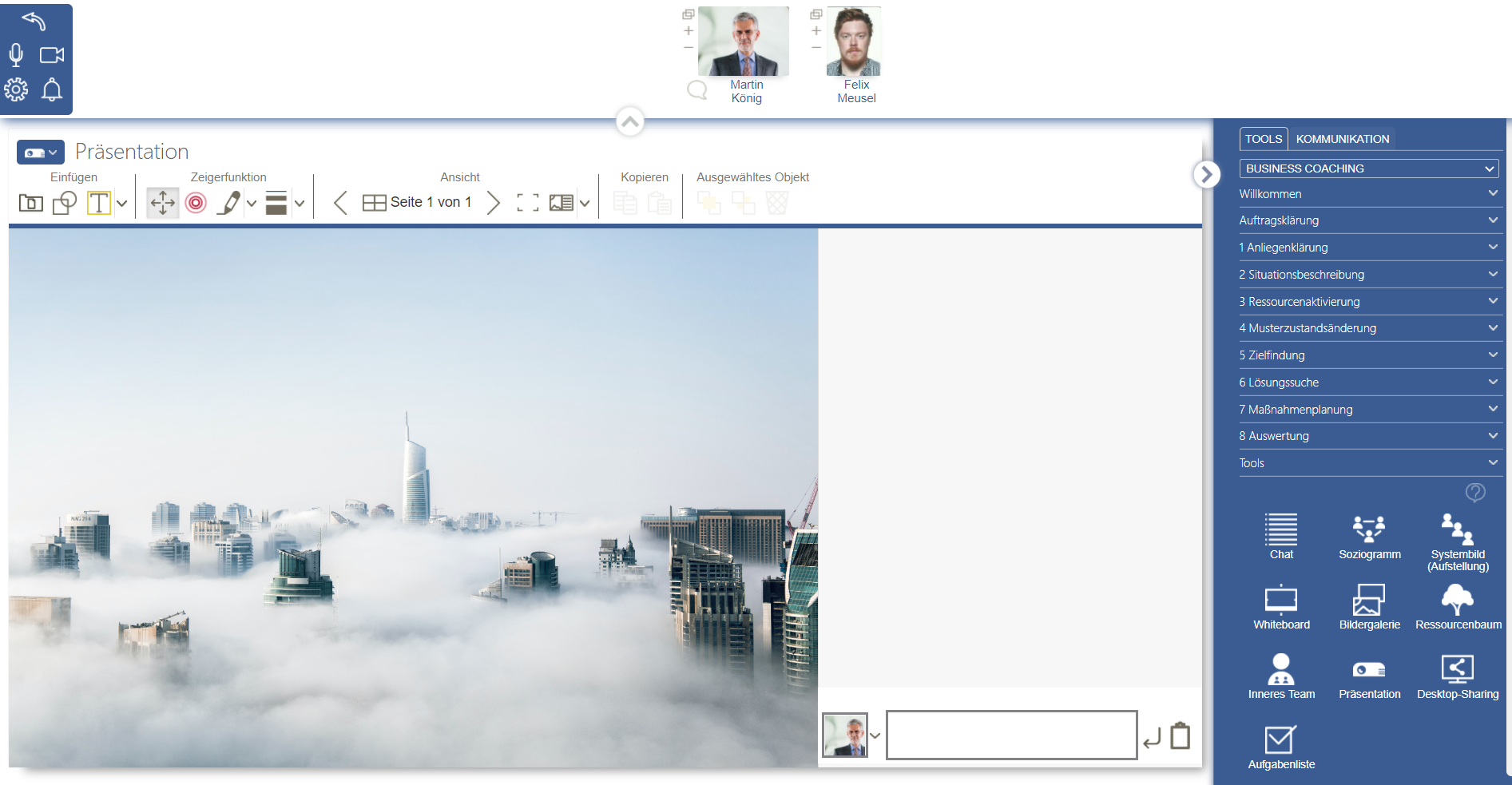The image size is (1512, 785).
Task: Expand 8 Auswertung section
Action: coord(1369,436)
